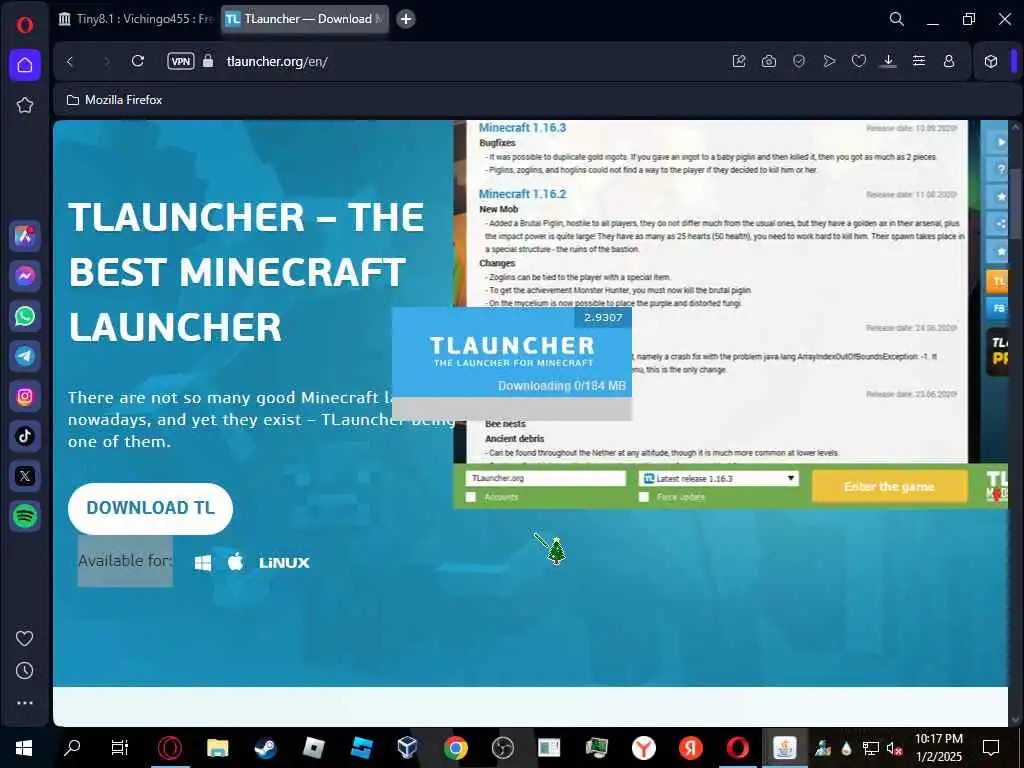Tick the Accounts checkbox

point(471,497)
